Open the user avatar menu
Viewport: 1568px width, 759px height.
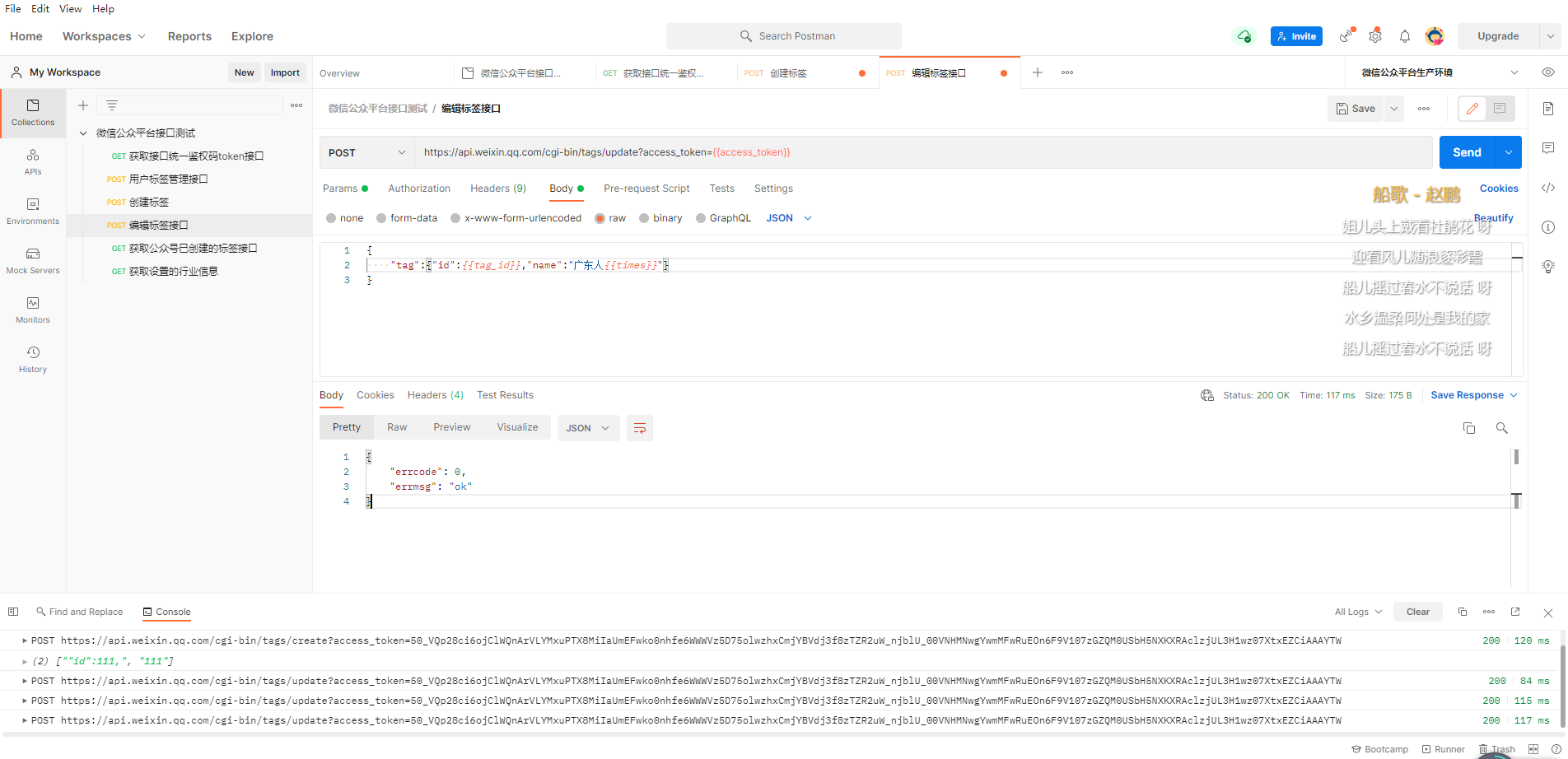click(1435, 36)
